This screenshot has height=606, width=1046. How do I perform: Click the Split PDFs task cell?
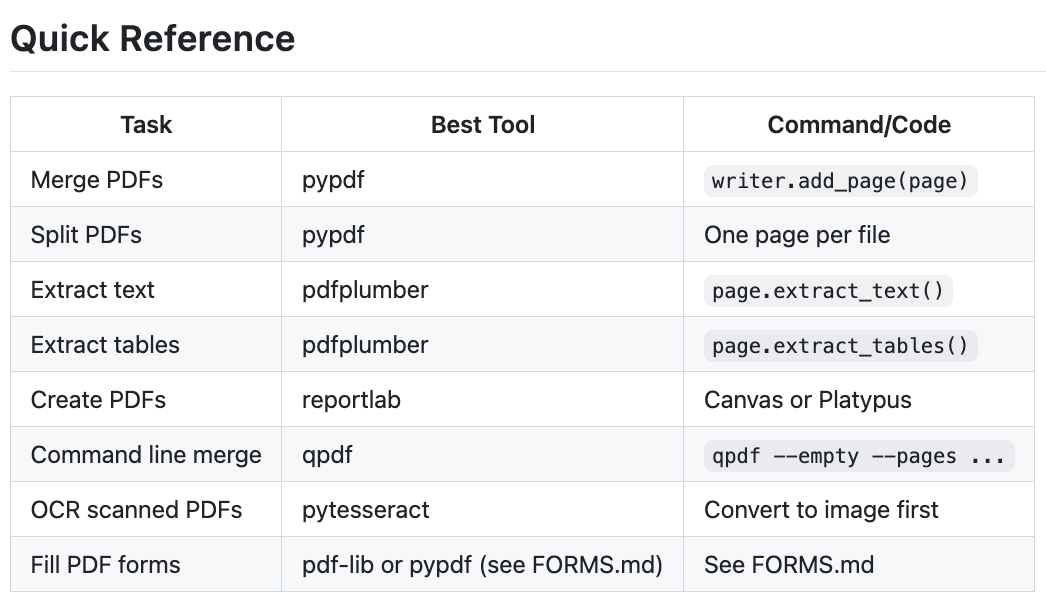point(86,235)
